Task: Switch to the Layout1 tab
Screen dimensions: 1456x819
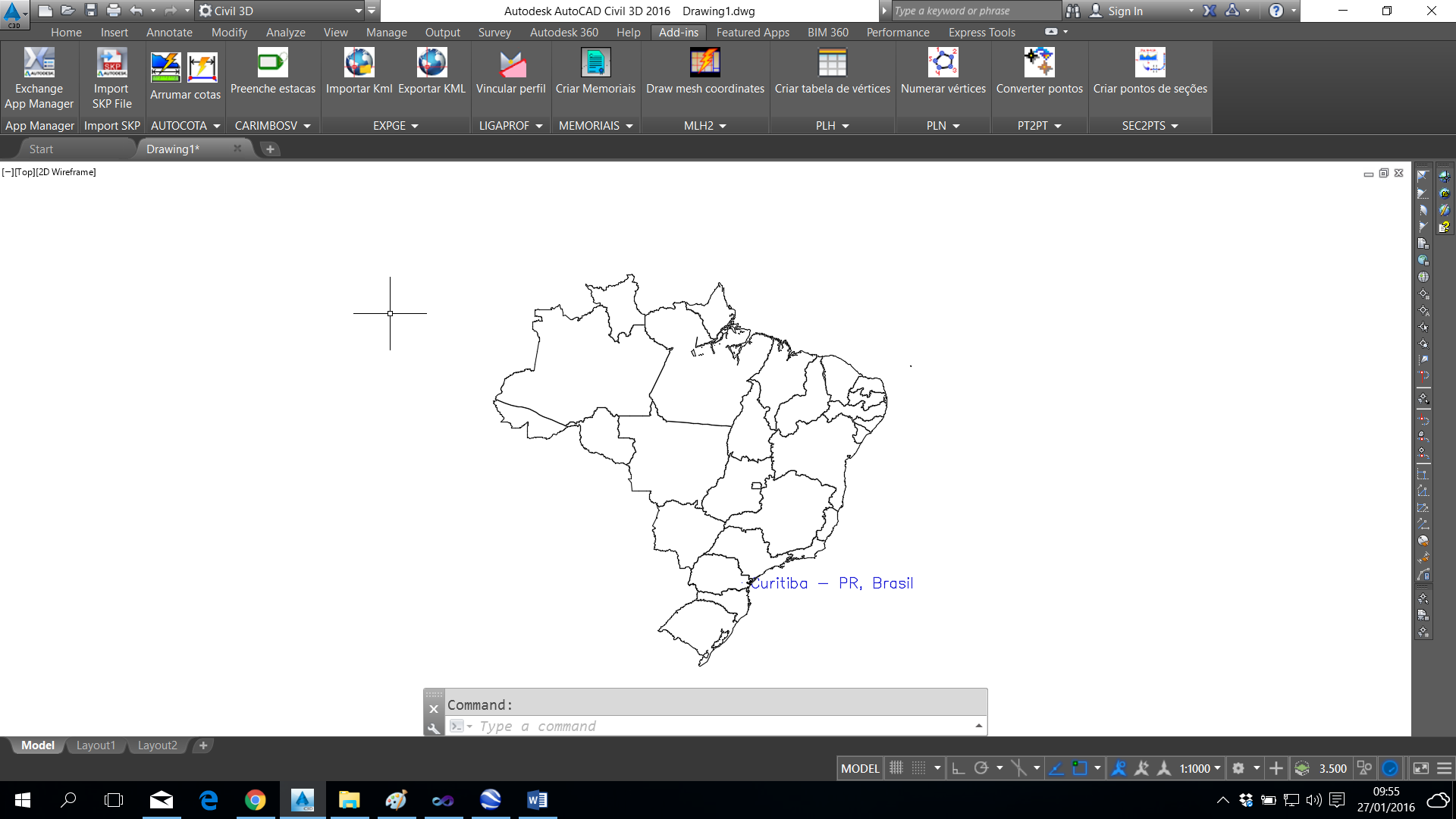Action: coord(96,745)
